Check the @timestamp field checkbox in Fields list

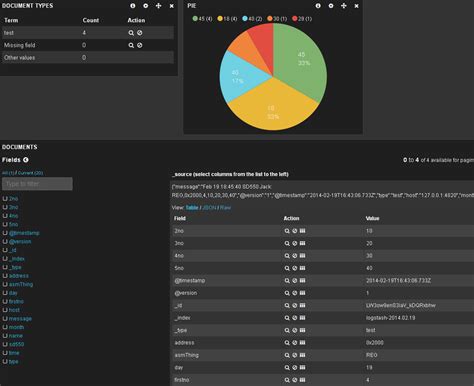5,233
